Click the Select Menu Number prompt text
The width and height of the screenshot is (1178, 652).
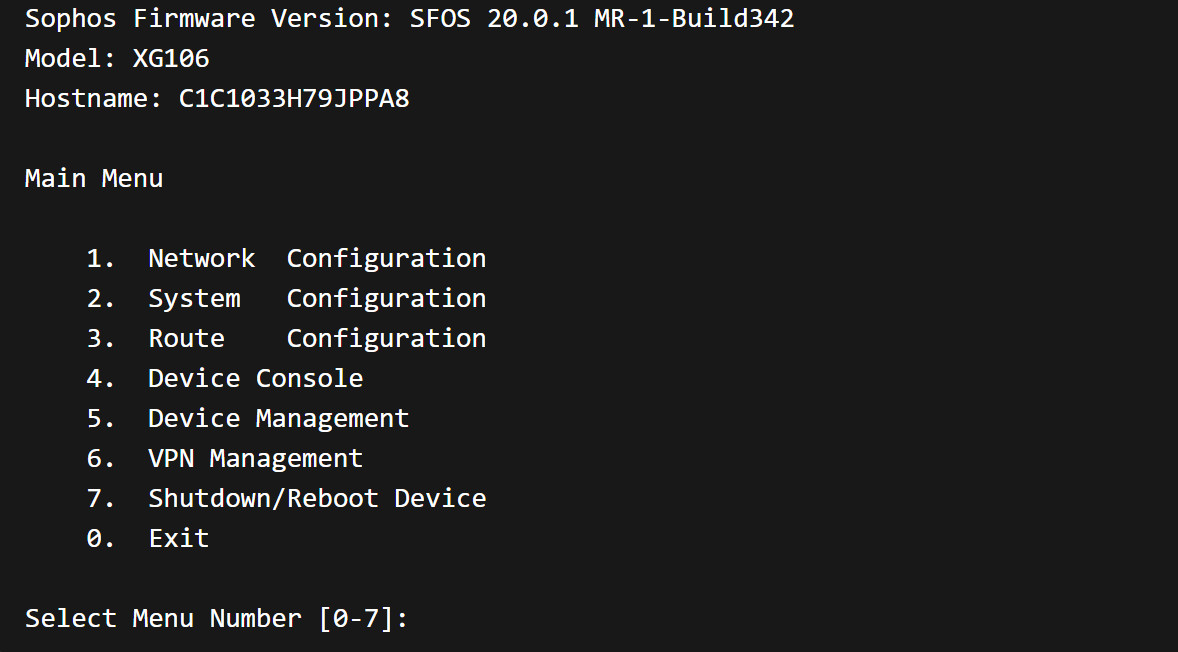[x=163, y=618]
